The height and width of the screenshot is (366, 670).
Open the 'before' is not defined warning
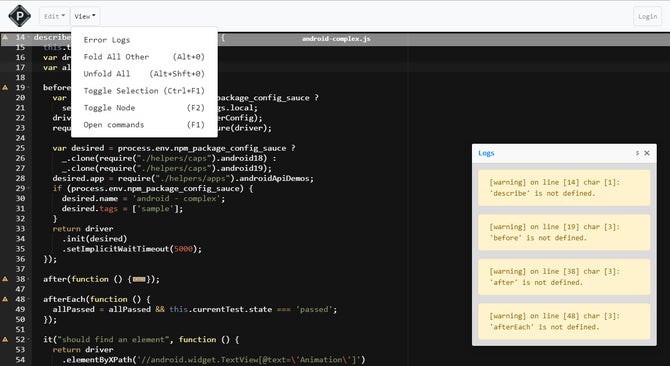coord(564,232)
